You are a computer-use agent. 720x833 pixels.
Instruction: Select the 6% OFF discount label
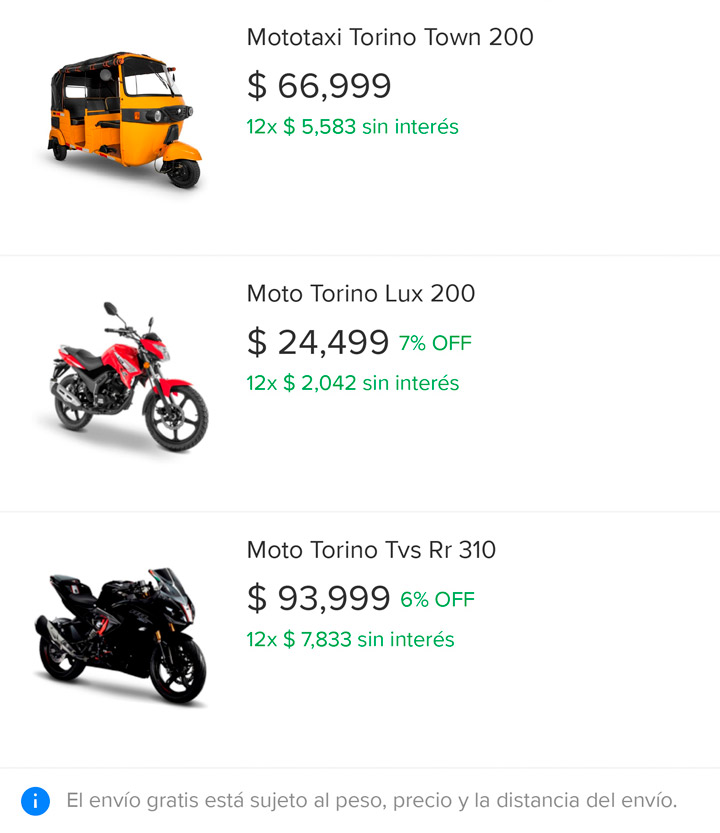437,600
